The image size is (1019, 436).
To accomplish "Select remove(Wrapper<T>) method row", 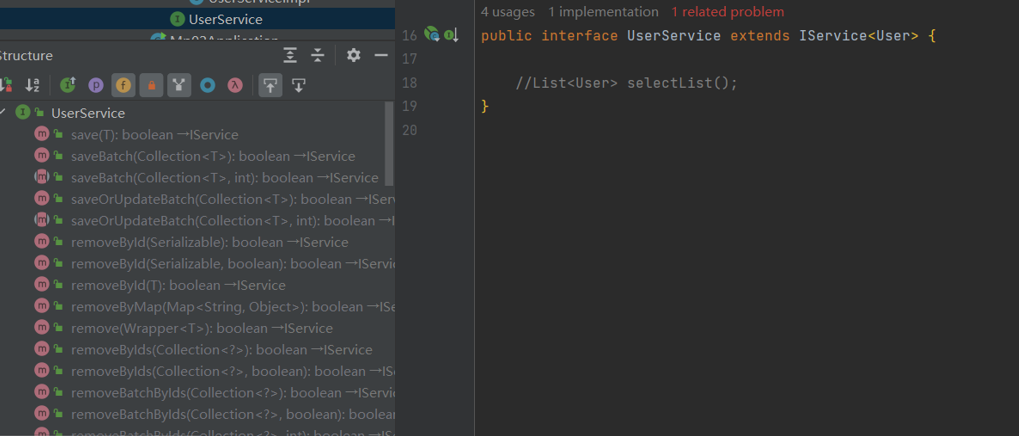I will point(202,327).
